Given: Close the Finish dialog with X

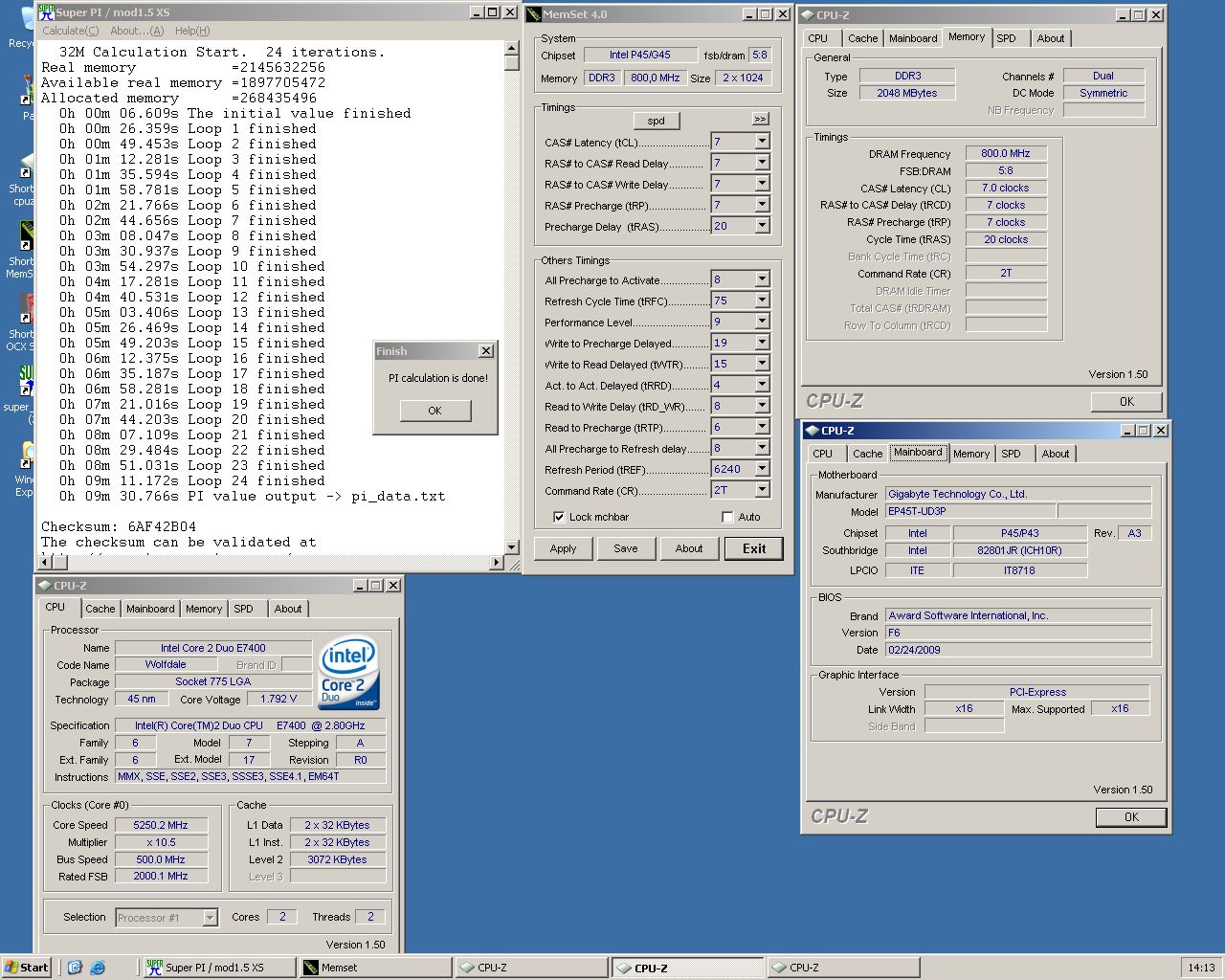Looking at the screenshot, I should [486, 351].
